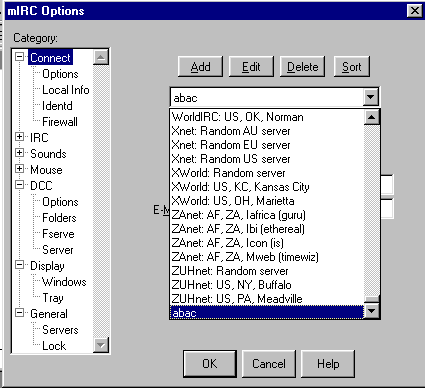Choose ZAnet: AF, ZA, Ibi (ethereal)
Image resolution: width=425 pixels, height=388 pixels.
[x=267, y=229]
